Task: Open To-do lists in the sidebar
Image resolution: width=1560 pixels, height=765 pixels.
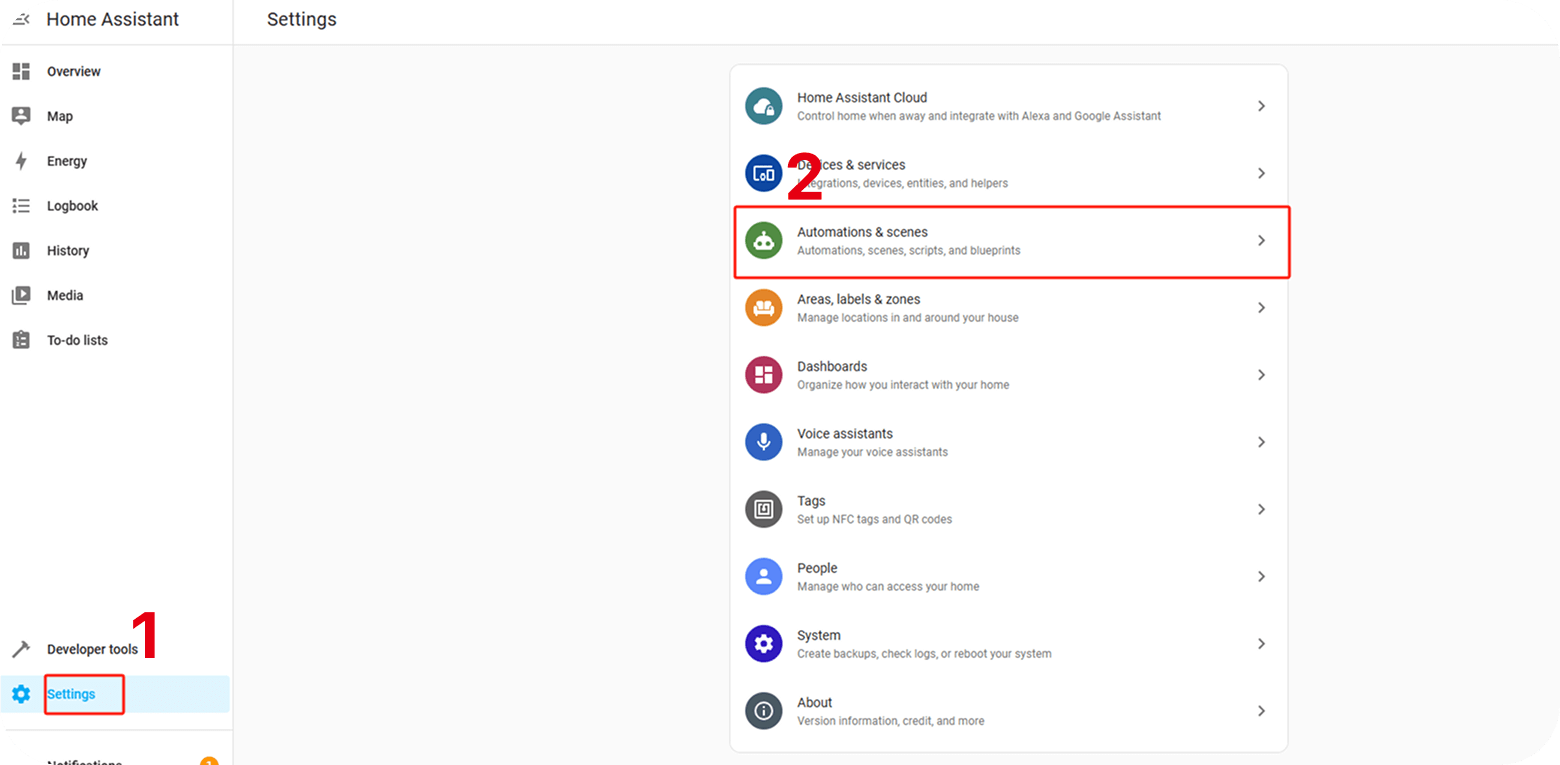Action: pyautogui.click(x=115, y=340)
